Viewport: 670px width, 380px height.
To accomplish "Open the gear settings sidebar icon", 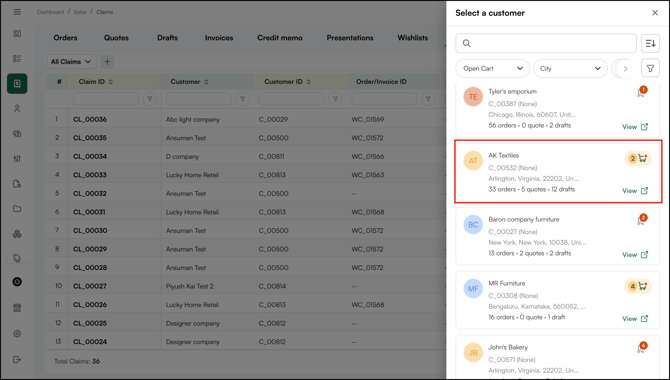I will pos(17,333).
